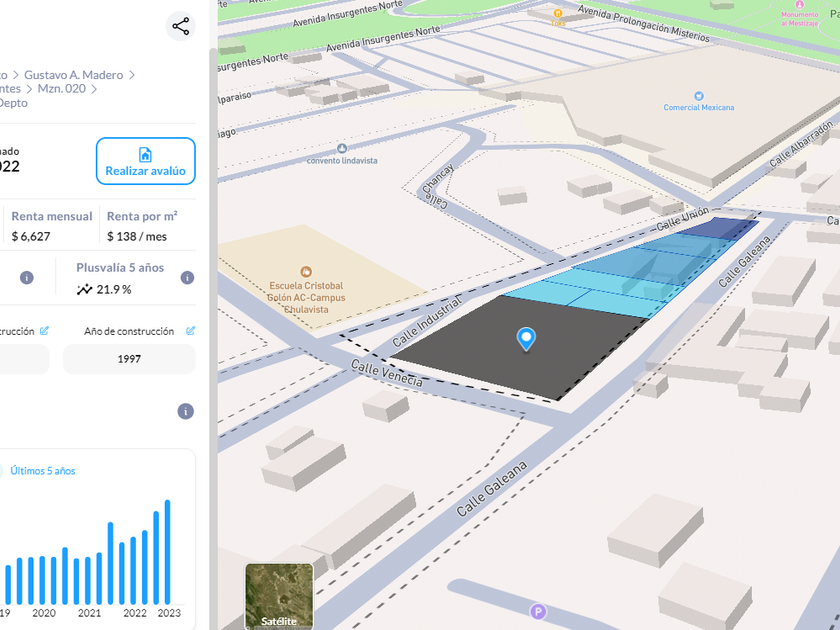The width and height of the screenshot is (840, 630).
Task: Open the Gustavo A. Madero breadcrumb
Action: (x=73, y=75)
